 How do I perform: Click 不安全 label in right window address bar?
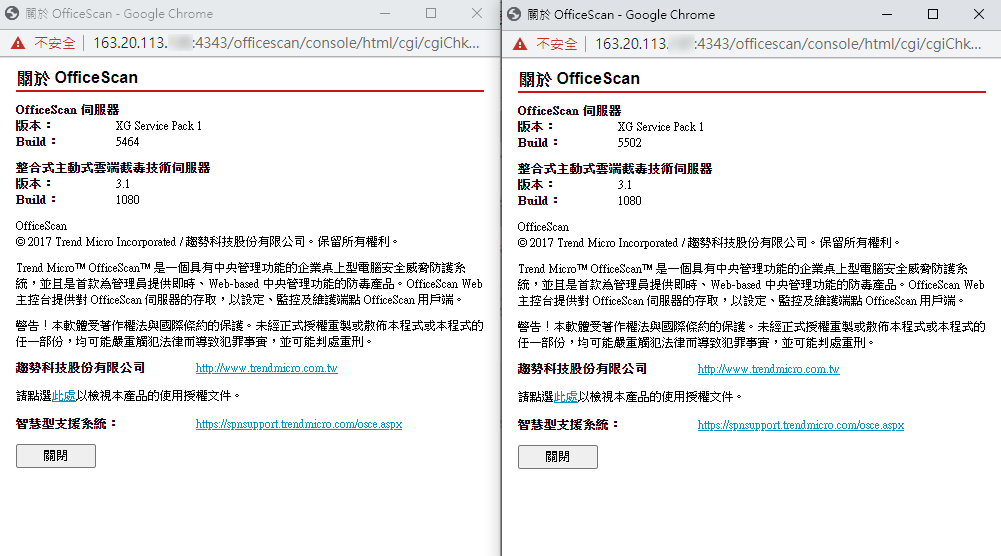point(557,44)
